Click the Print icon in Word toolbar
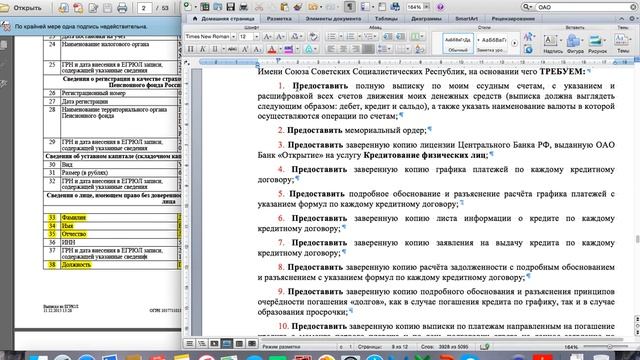This screenshot has width=640, height=360. [x=244, y=7]
